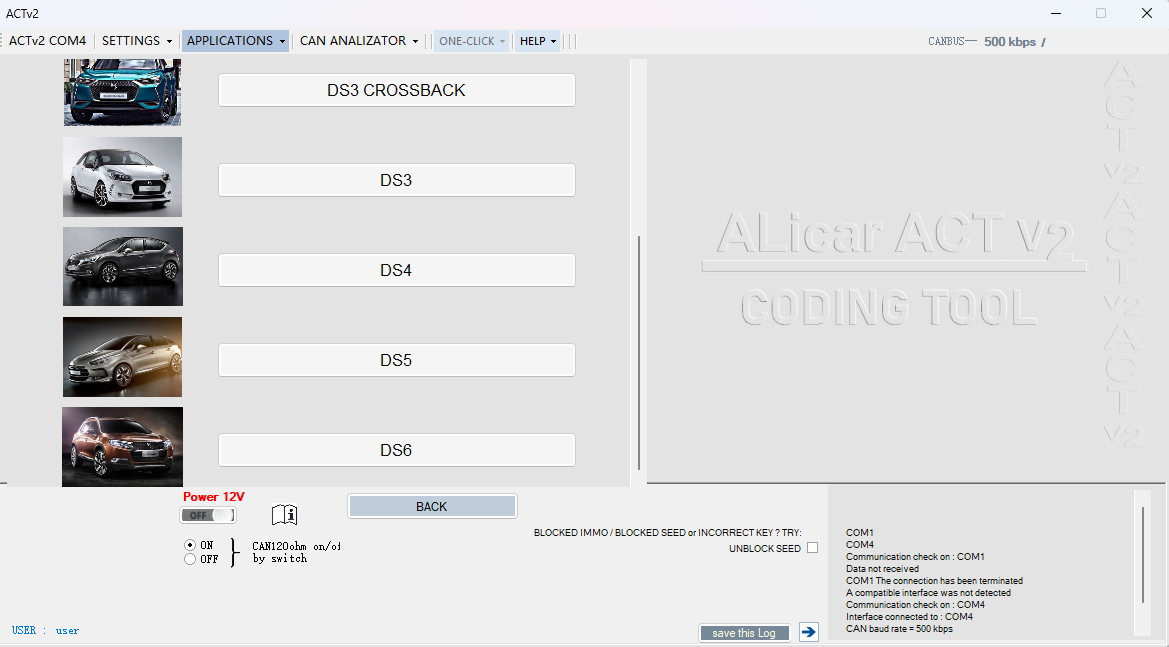This screenshot has width=1169, height=647.
Task: Open the SETTINGS menu
Action: (135, 41)
